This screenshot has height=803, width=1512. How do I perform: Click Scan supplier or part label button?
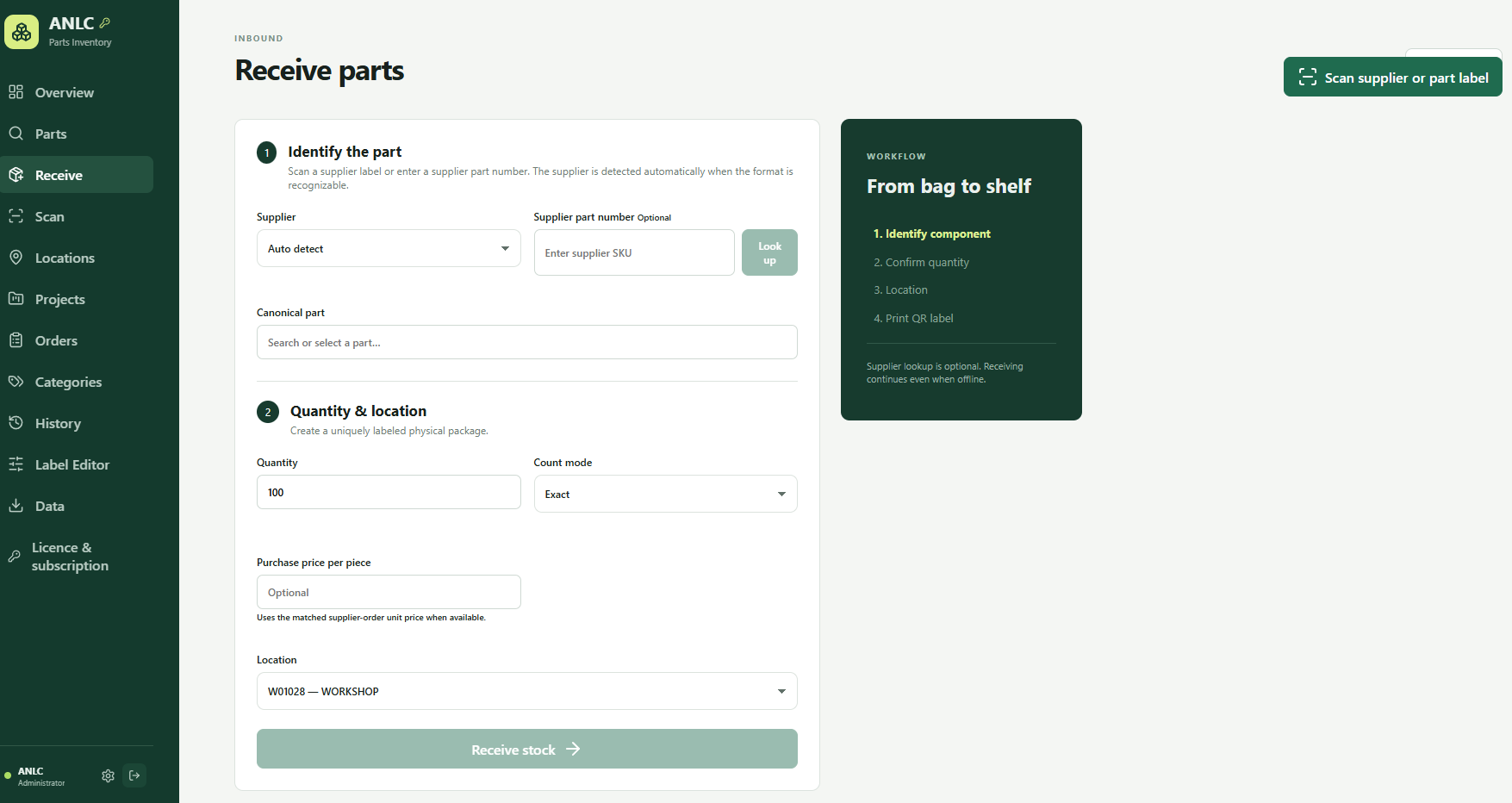click(x=1392, y=78)
